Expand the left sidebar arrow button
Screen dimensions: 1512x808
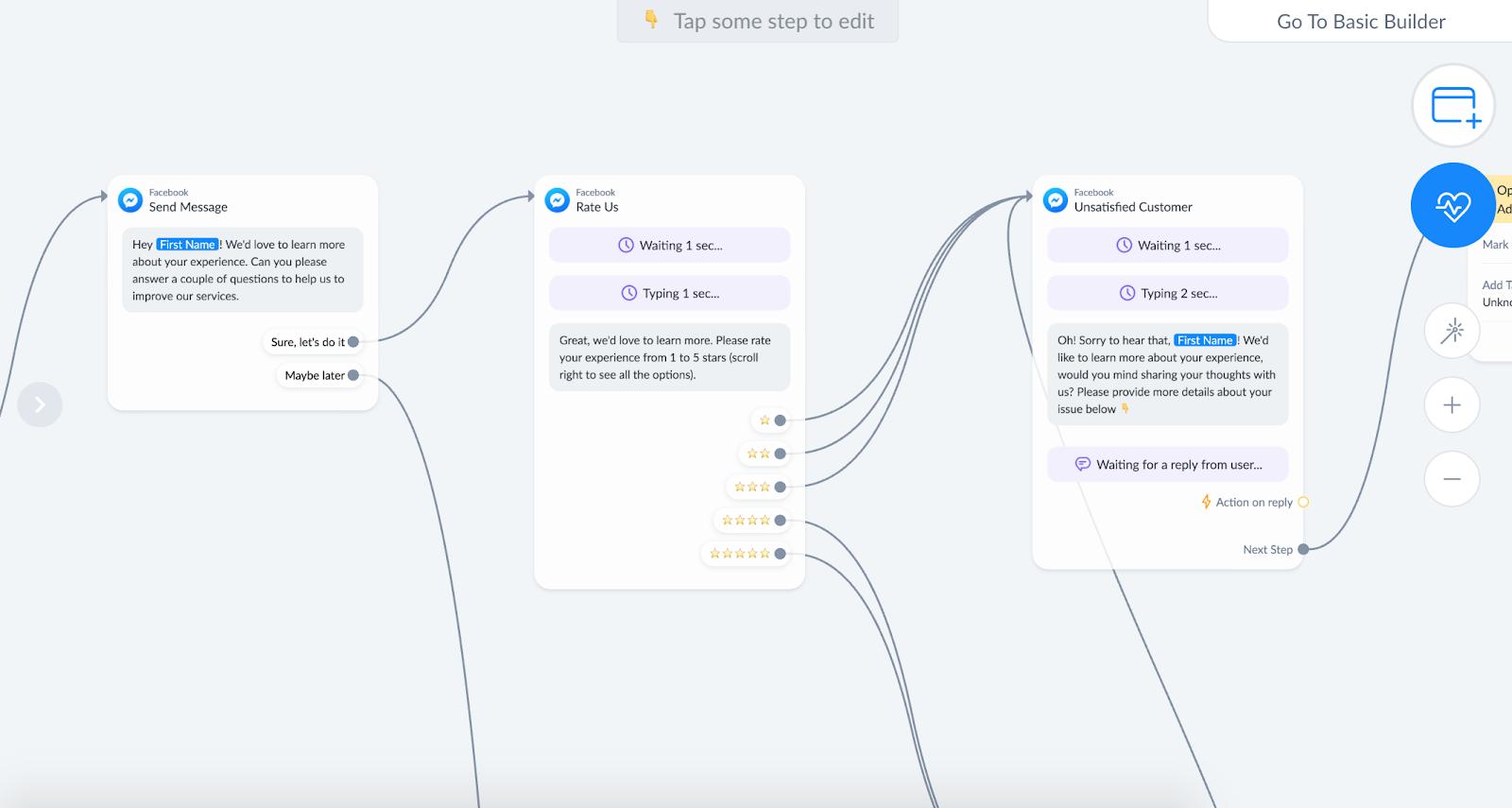[40, 404]
